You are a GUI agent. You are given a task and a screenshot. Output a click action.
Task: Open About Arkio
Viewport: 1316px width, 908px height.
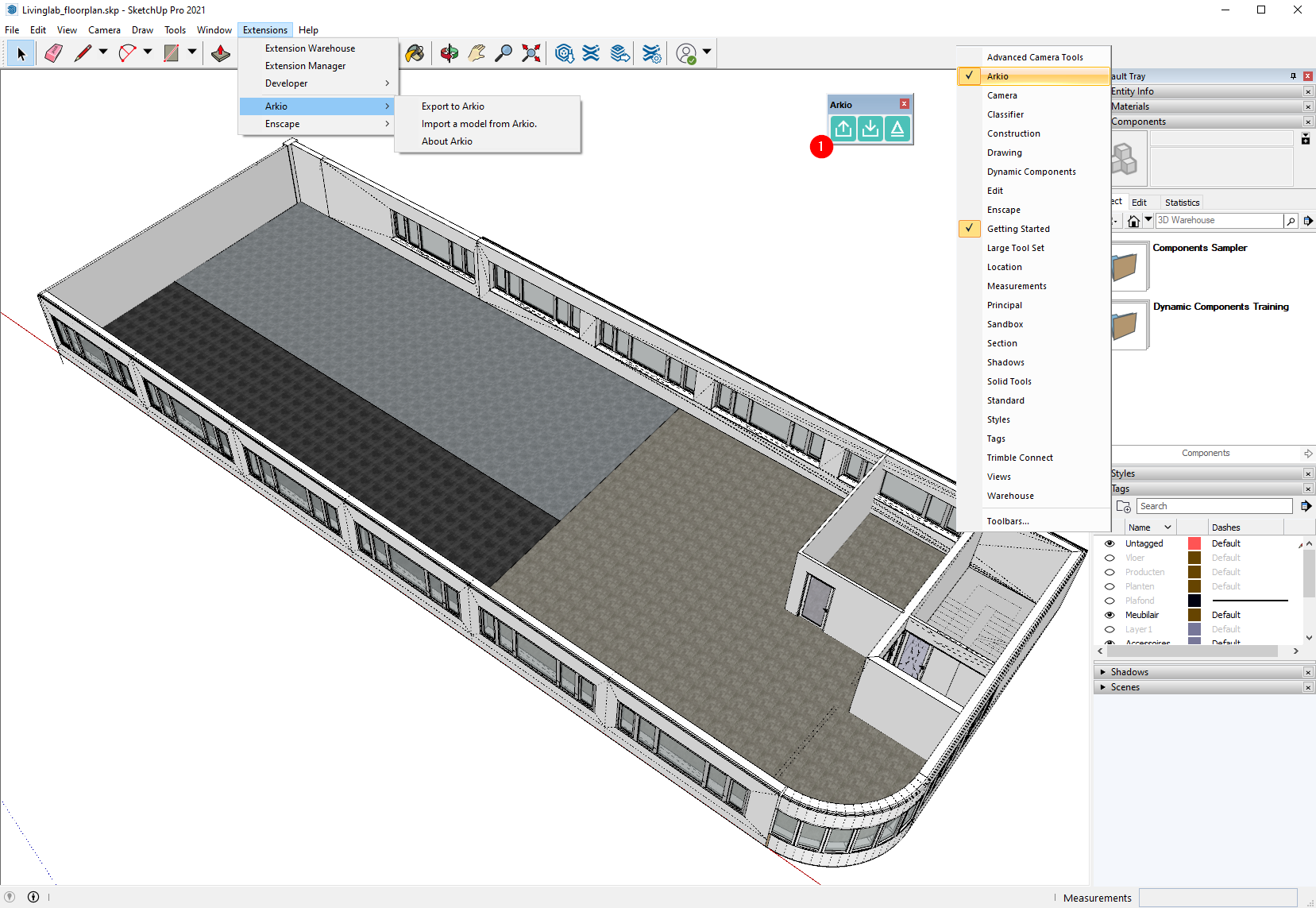[x=447, y=141]
